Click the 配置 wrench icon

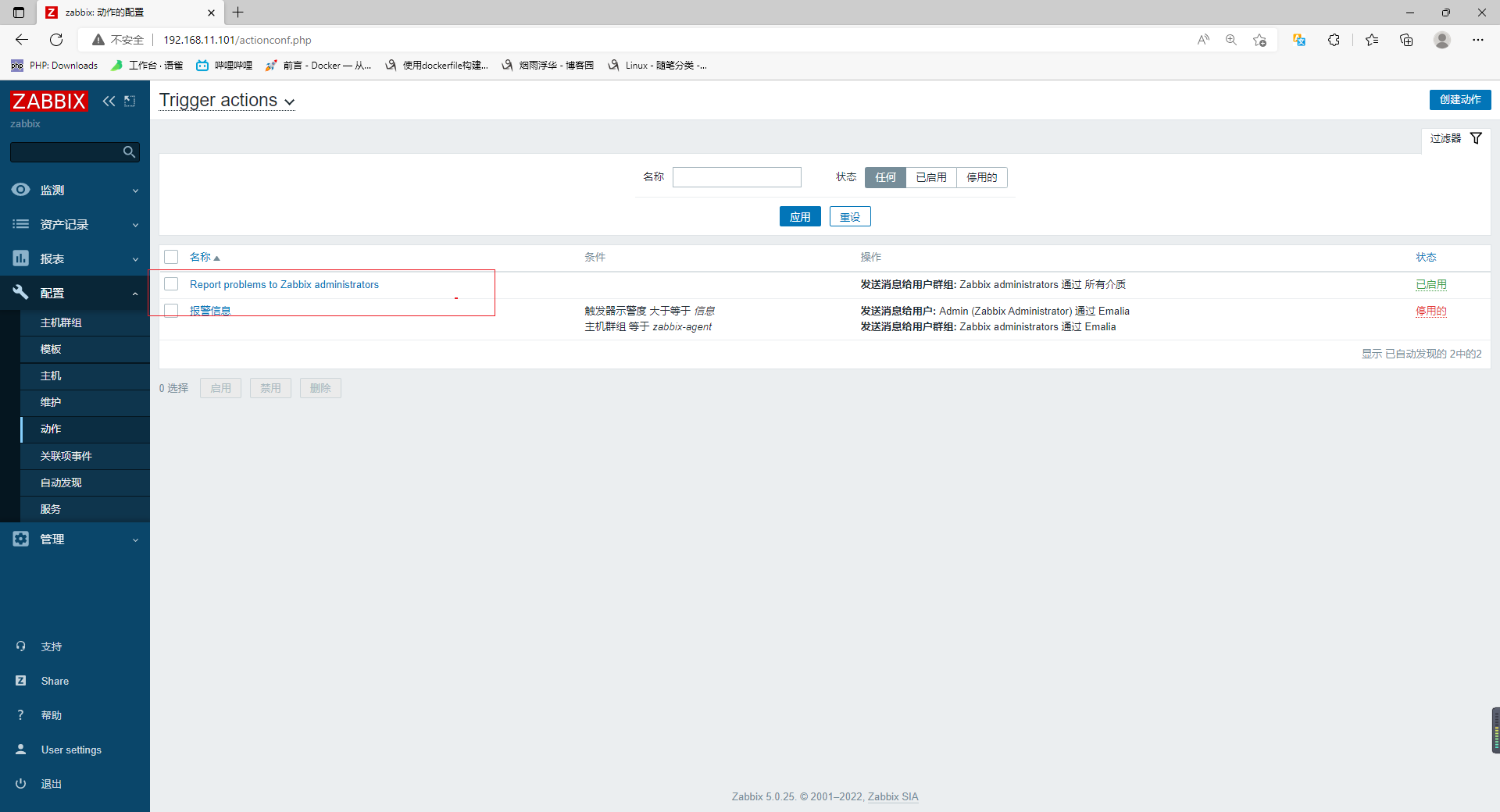click(x=21, y=293)
